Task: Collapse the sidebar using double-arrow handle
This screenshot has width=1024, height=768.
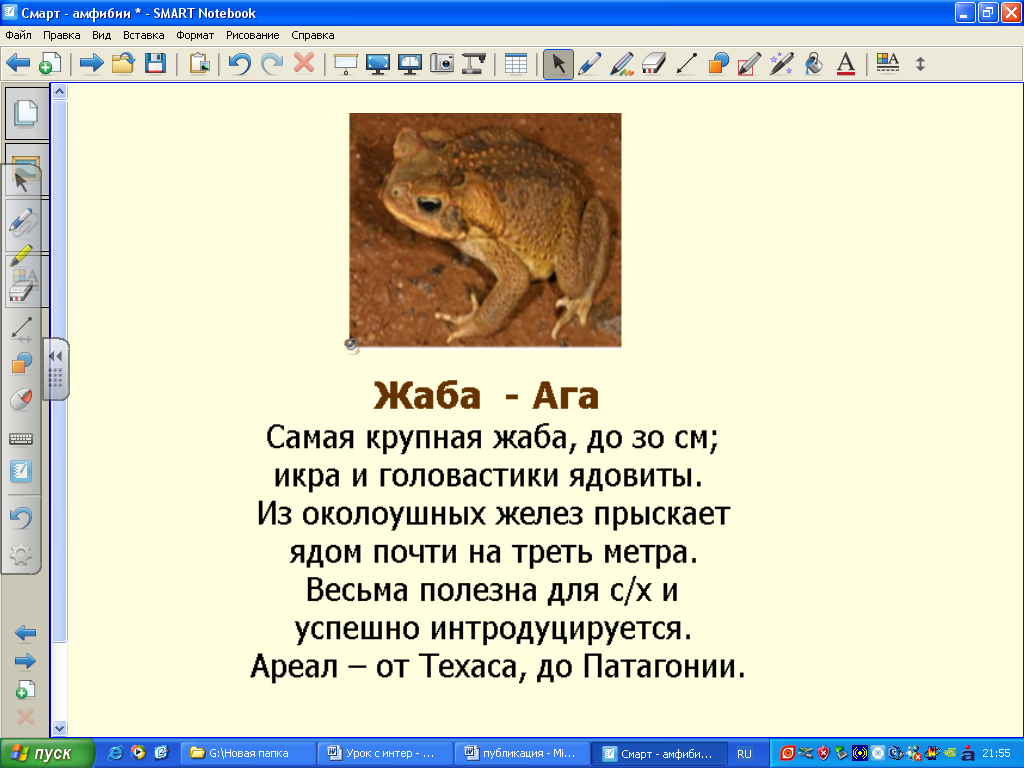Action: pos(56,356)
